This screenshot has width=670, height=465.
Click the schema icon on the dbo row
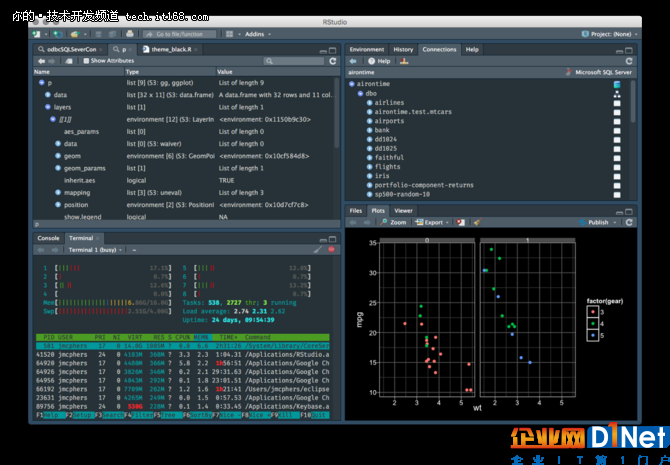(x=617, y=94)
